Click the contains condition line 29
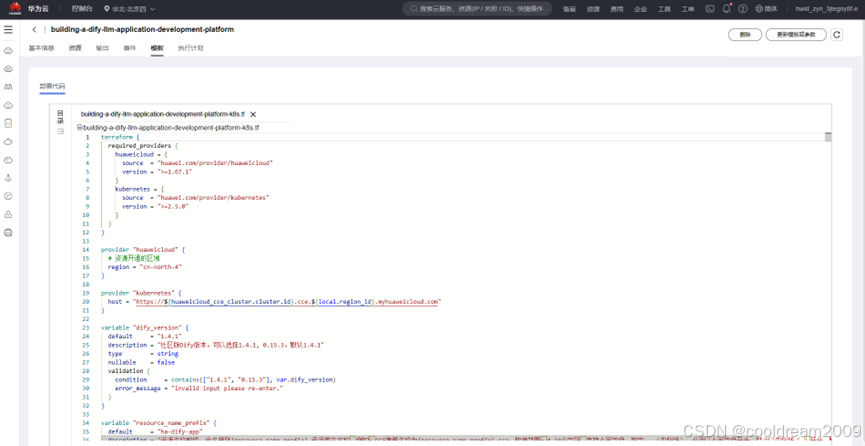 [225, 379]
